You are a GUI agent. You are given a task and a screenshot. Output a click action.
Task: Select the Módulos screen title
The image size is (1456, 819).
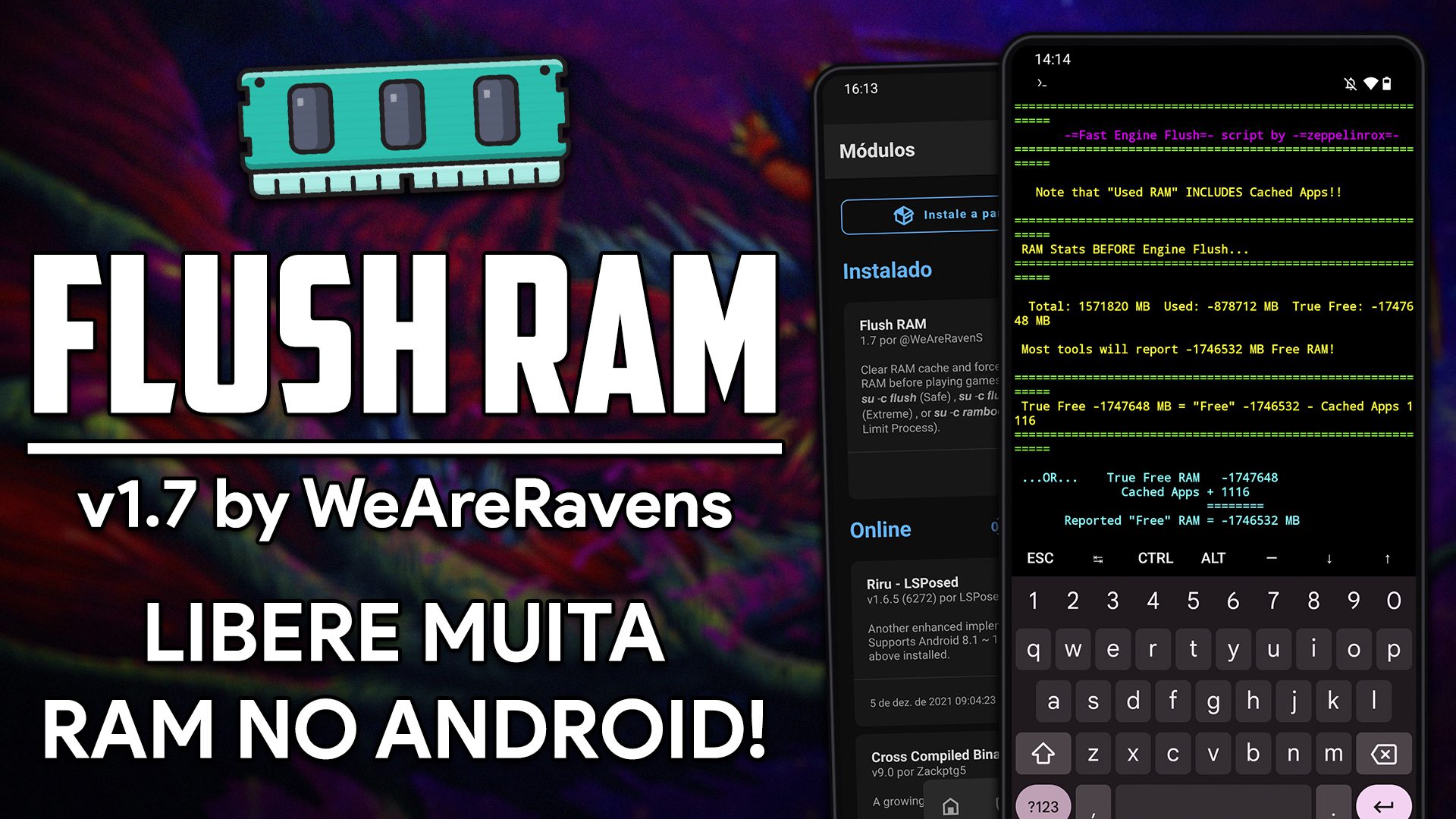tap(877, 149)
